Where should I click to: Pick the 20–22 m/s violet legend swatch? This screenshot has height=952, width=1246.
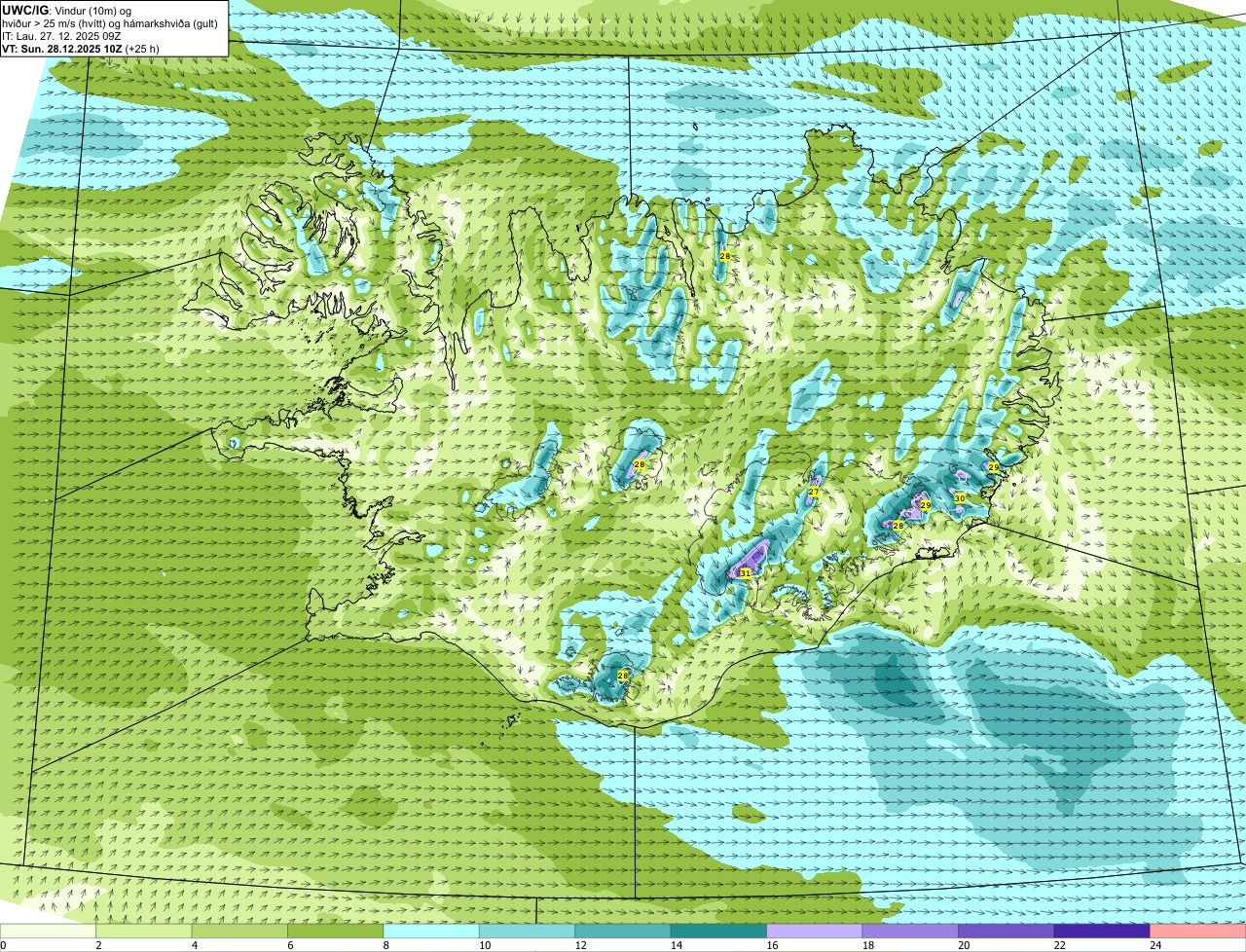(x=1007, y=931)
